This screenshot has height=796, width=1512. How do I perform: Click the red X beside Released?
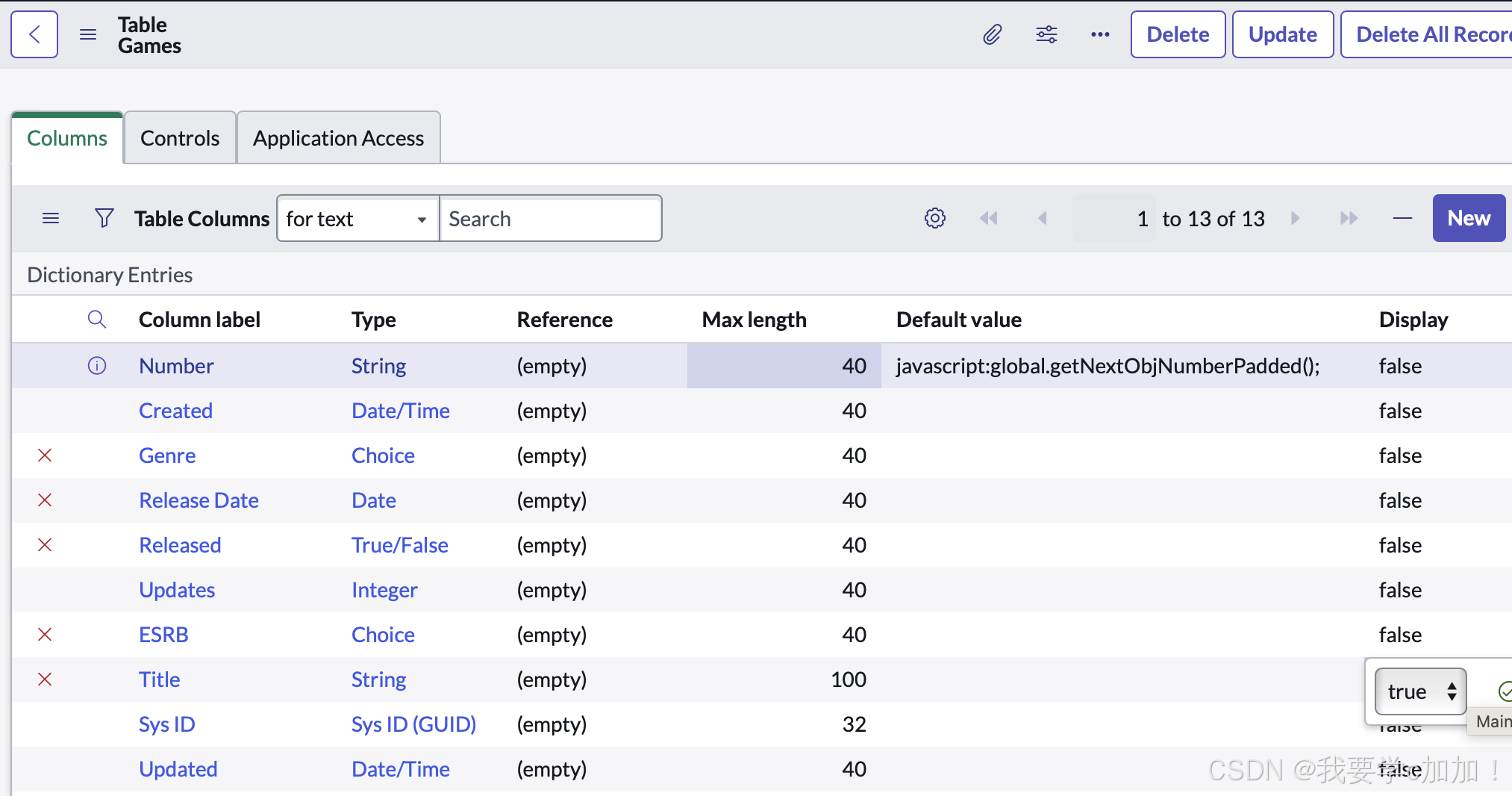[45, 545]
